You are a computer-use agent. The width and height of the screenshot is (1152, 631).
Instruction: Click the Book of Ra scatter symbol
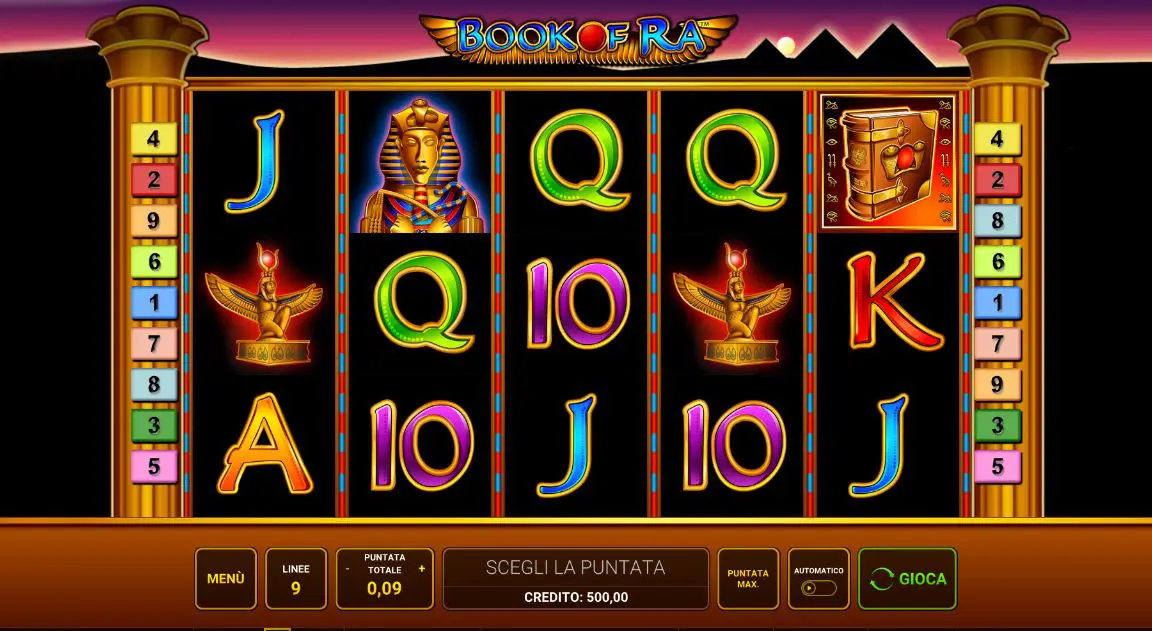pyautogui.click(x=888, y=162)
